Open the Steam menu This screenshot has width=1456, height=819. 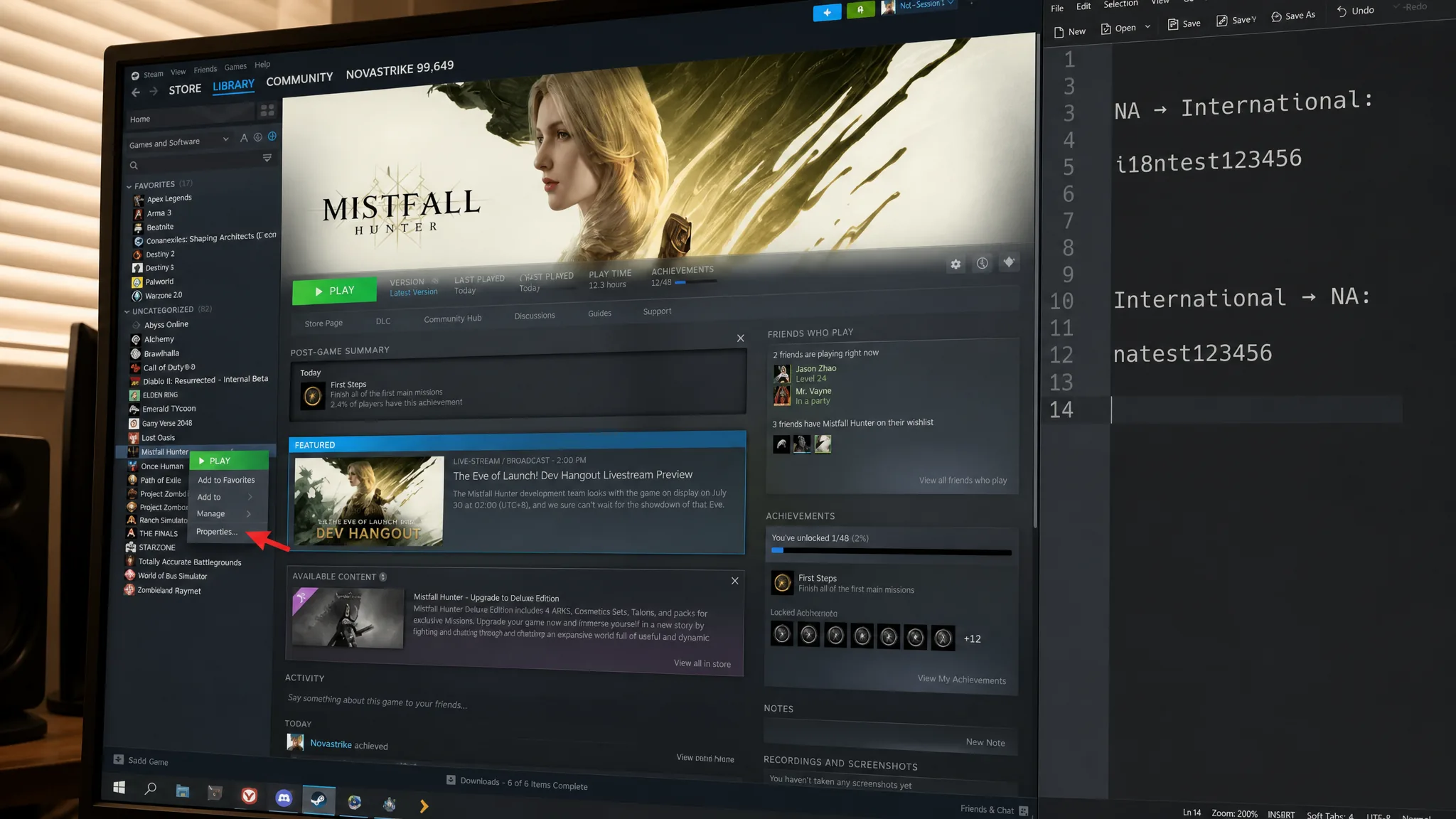[x=153, y=74]
